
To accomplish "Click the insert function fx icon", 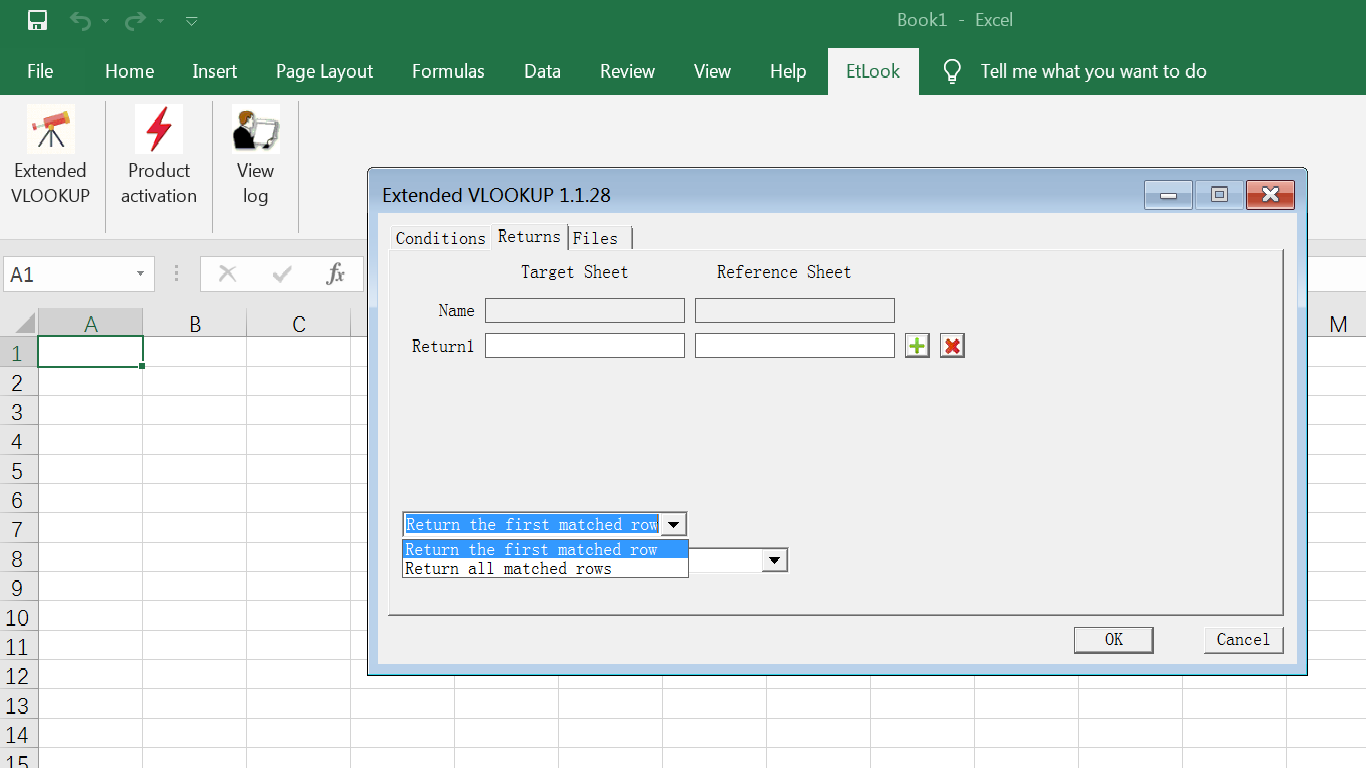I will click(336, 274).
